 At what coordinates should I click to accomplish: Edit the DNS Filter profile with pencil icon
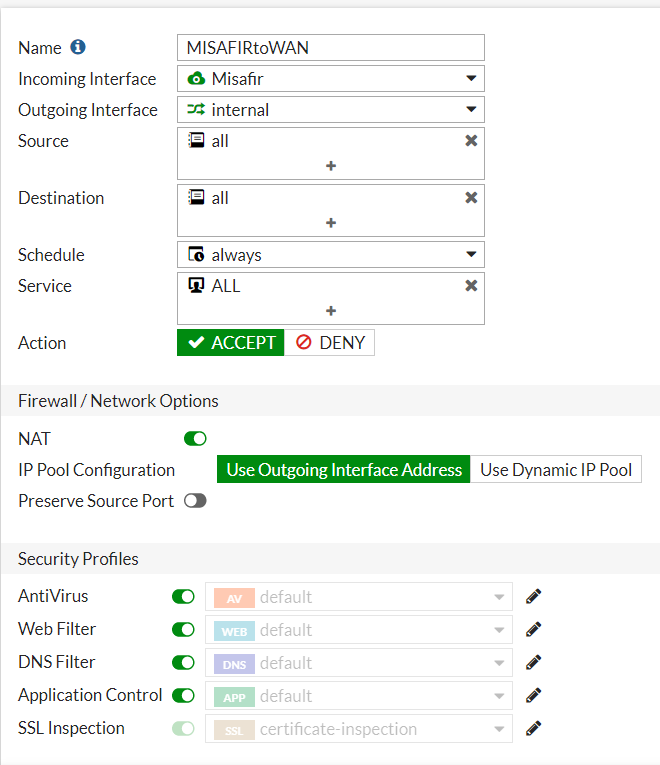(x=534, y=662)
